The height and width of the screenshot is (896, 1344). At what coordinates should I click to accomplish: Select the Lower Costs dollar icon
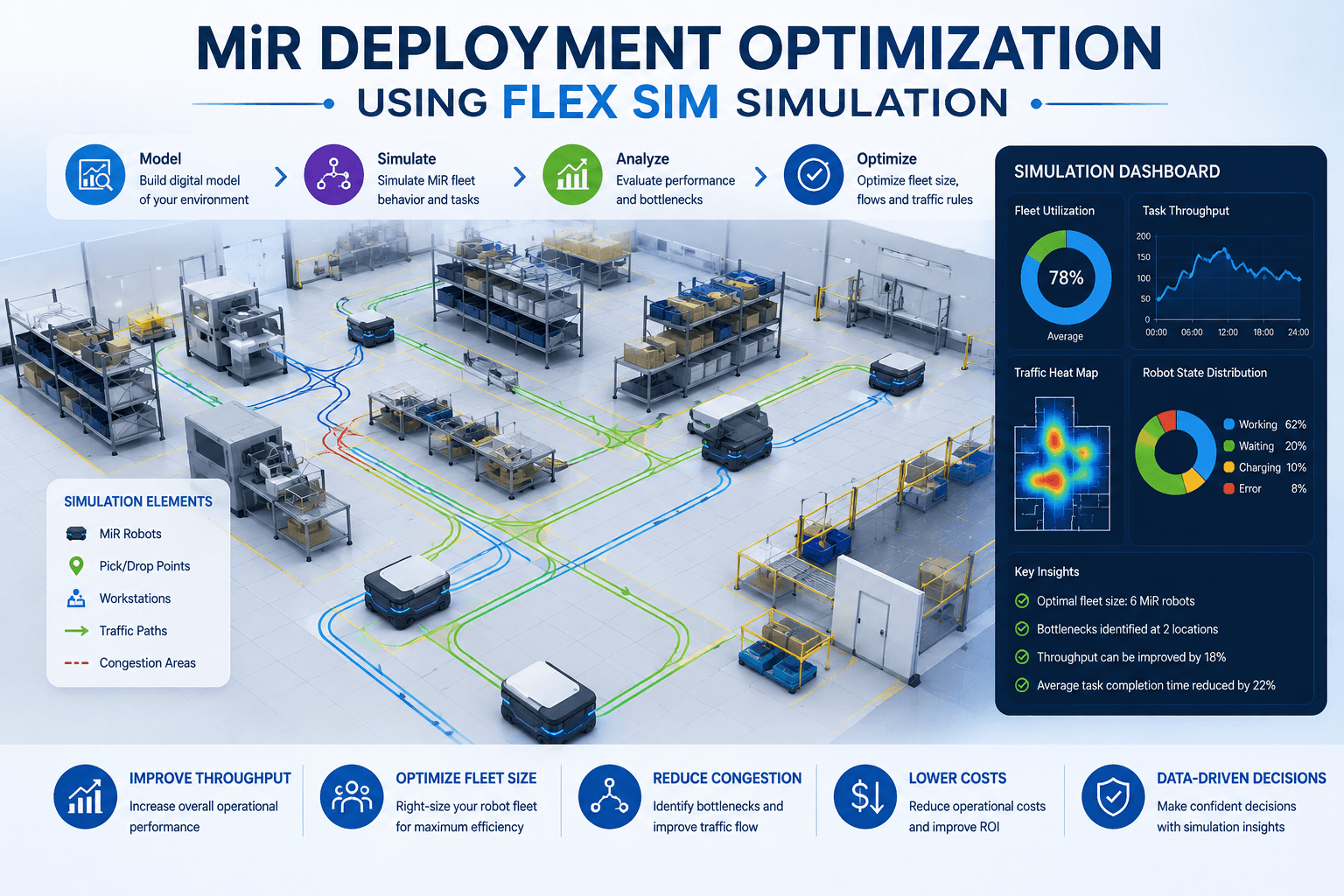click(x=866, y=797)
